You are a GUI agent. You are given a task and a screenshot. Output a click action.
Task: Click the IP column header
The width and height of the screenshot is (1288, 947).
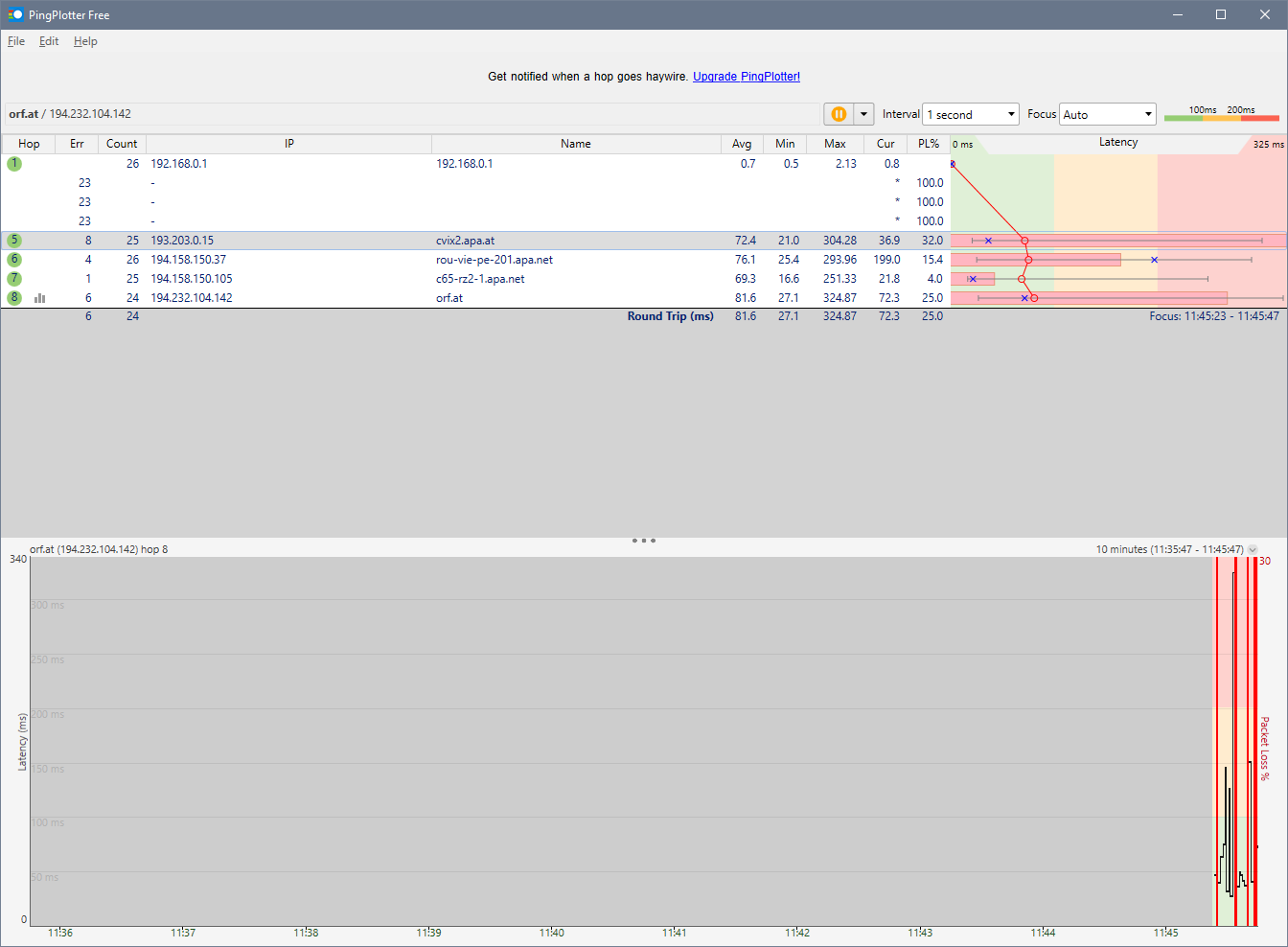288,144
